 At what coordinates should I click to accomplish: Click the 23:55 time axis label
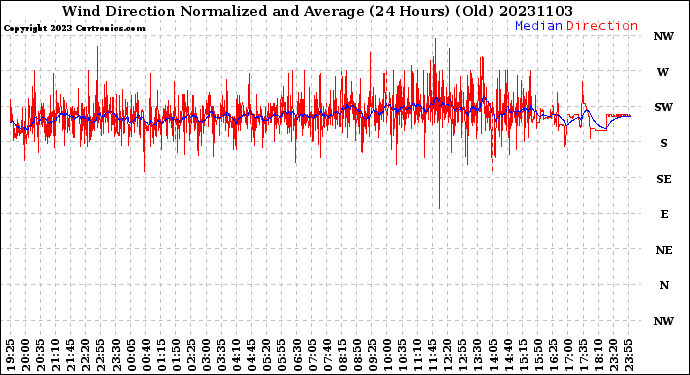[628, 355]
